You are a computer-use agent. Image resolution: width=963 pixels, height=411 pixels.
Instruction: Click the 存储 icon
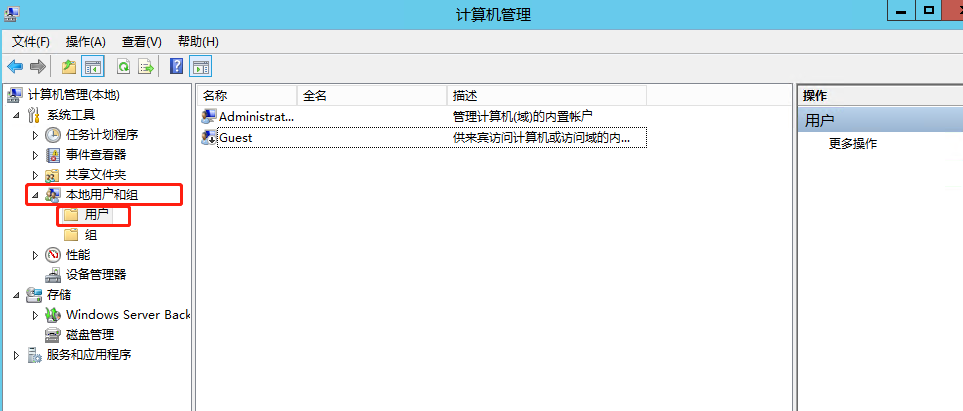pyautogui.click(x=34, y=295)
